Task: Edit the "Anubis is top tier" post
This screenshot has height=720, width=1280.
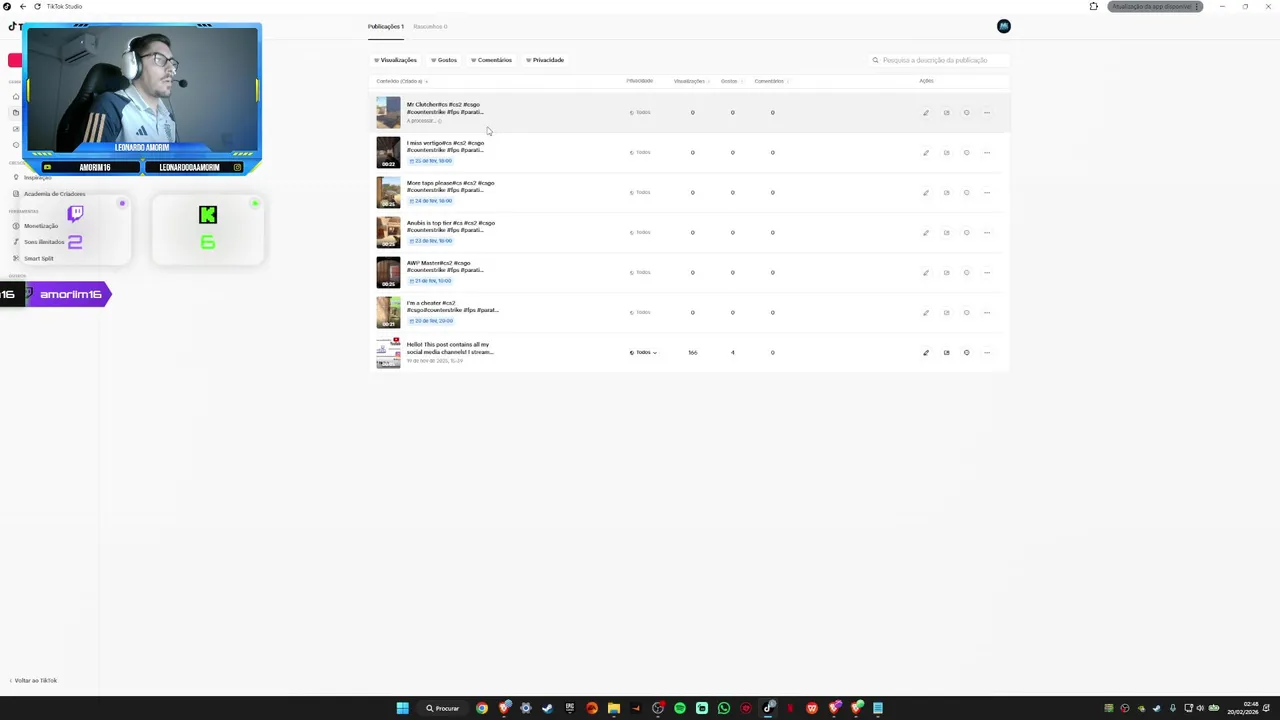Action: (926, 233)
